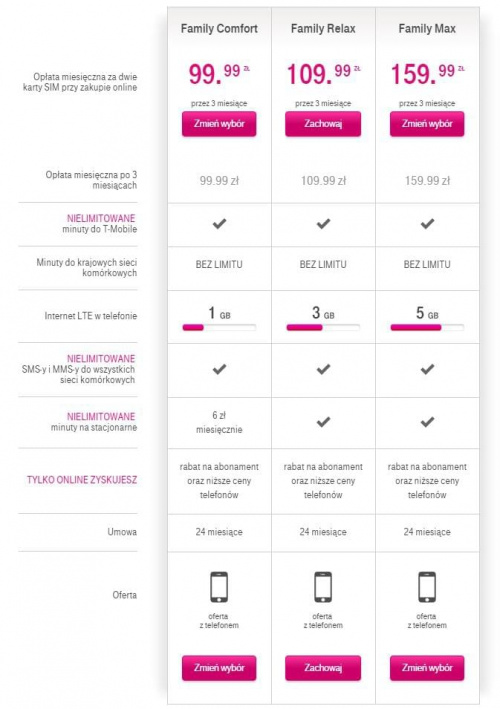Click Family Max's T-Mobile unlimited minutes checkmark
This screenshot has height=709, width=500.
tap(427, 223)
